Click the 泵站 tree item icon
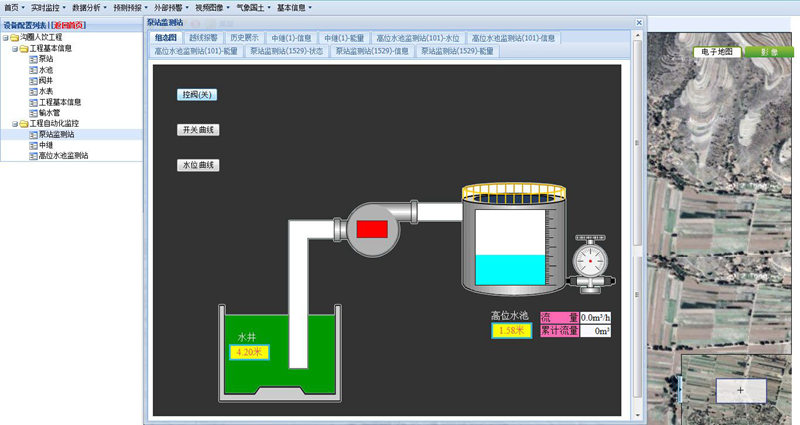Viewport: 800px width, 425px height. click(33, 59)
